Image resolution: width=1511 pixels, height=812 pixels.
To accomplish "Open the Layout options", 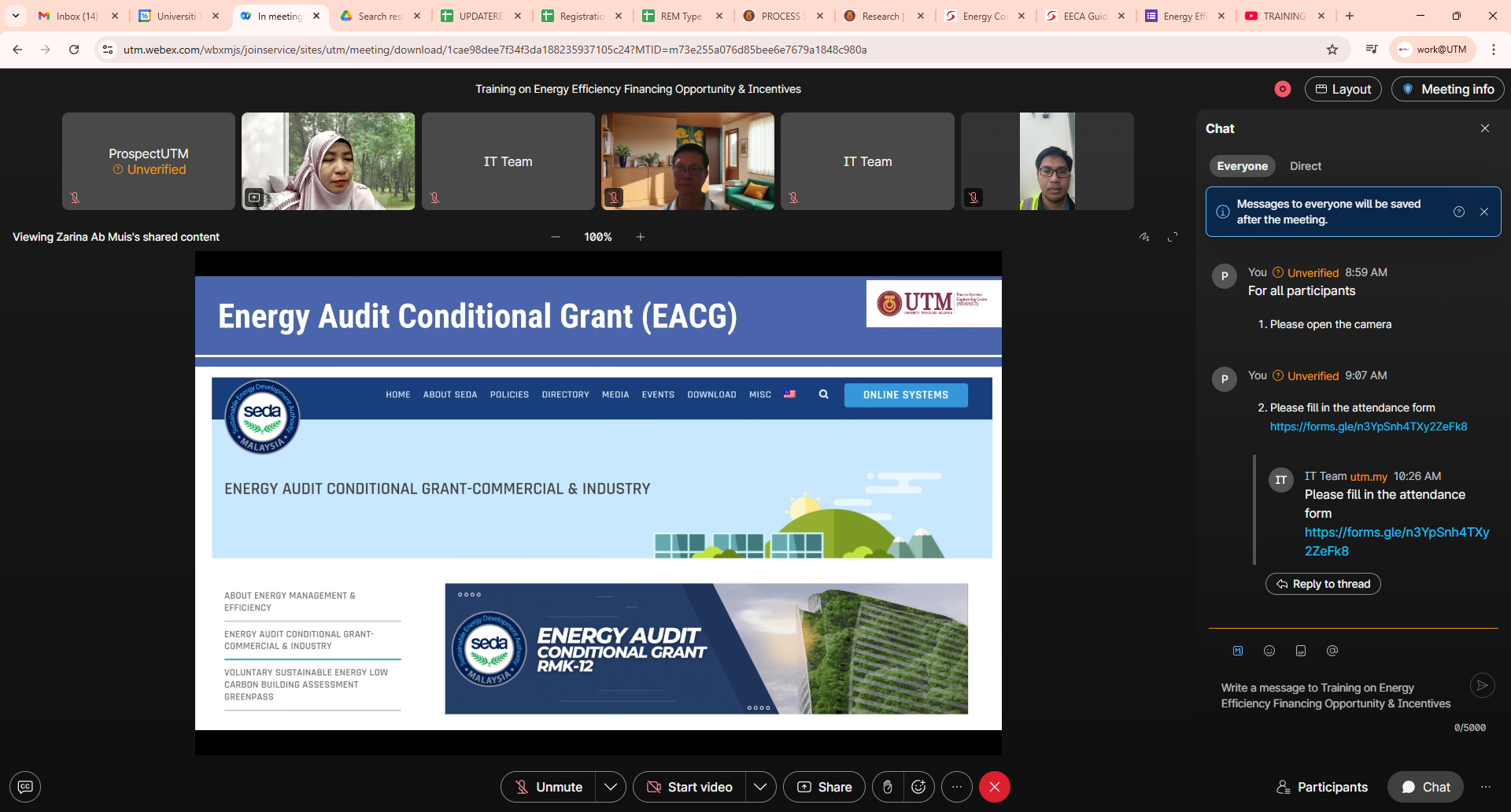I will 1343,89.
